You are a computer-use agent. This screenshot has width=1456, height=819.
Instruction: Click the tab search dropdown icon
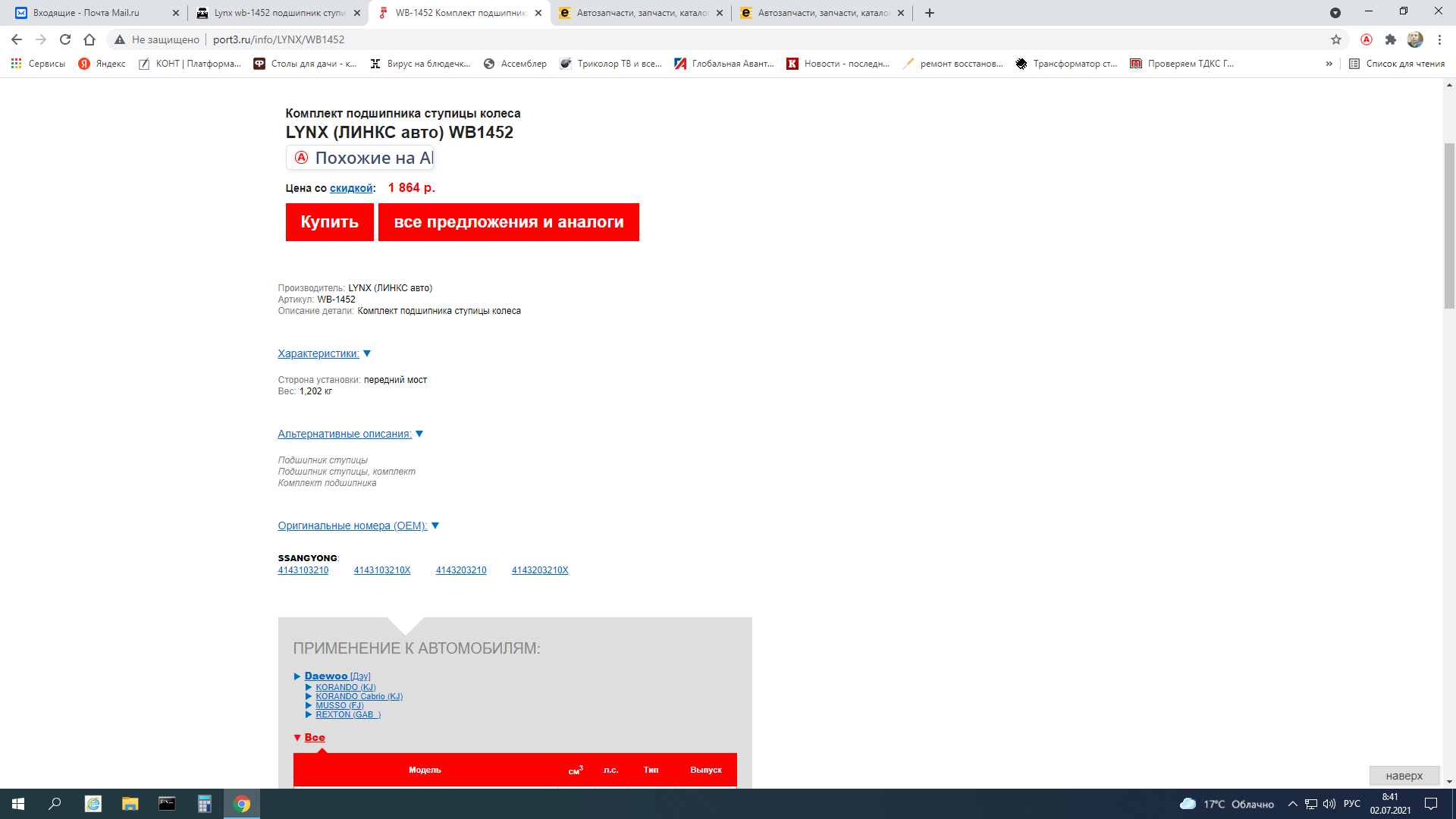[1335, 13]
